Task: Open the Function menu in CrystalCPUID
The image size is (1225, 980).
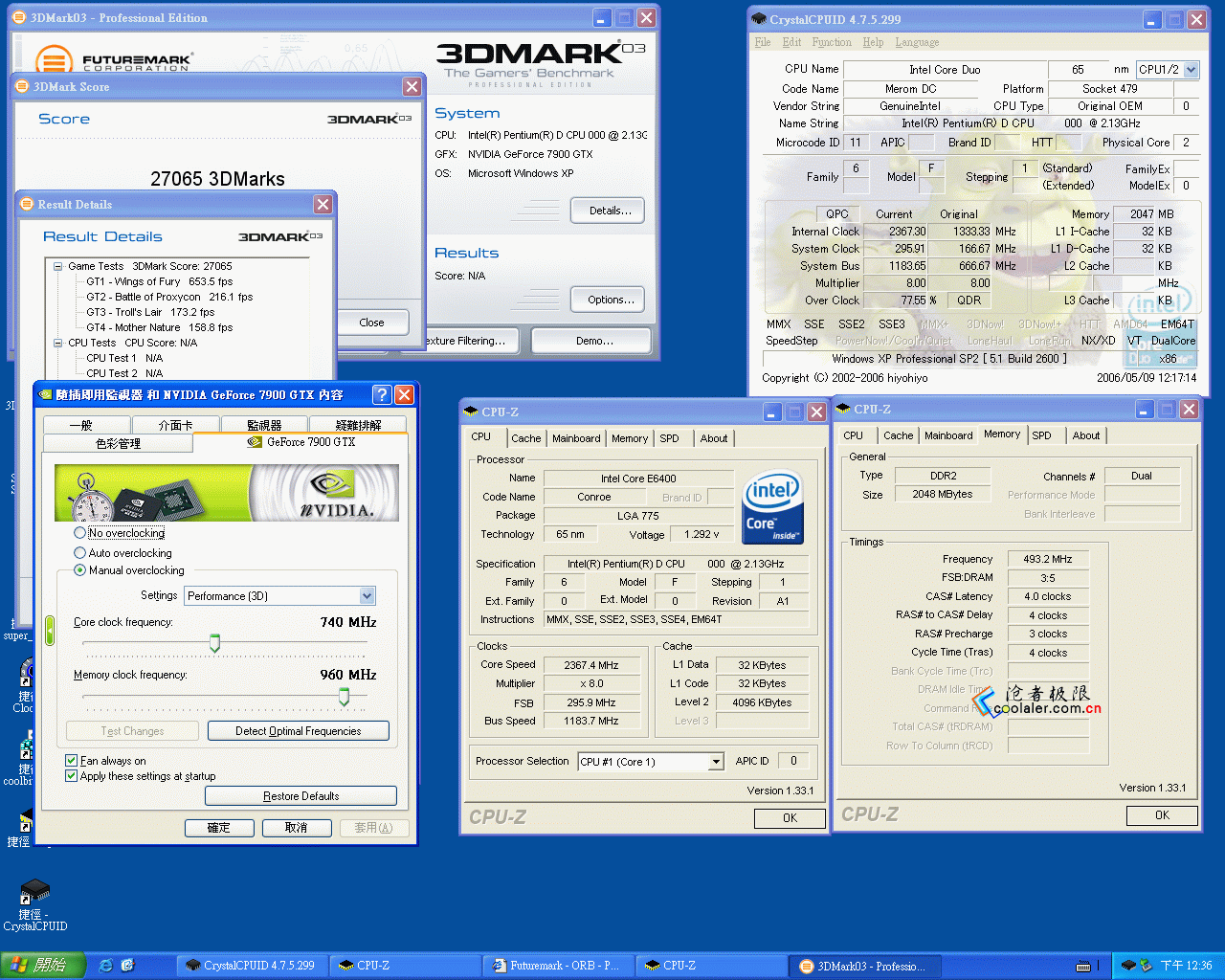Action: (x=831, y=42)
